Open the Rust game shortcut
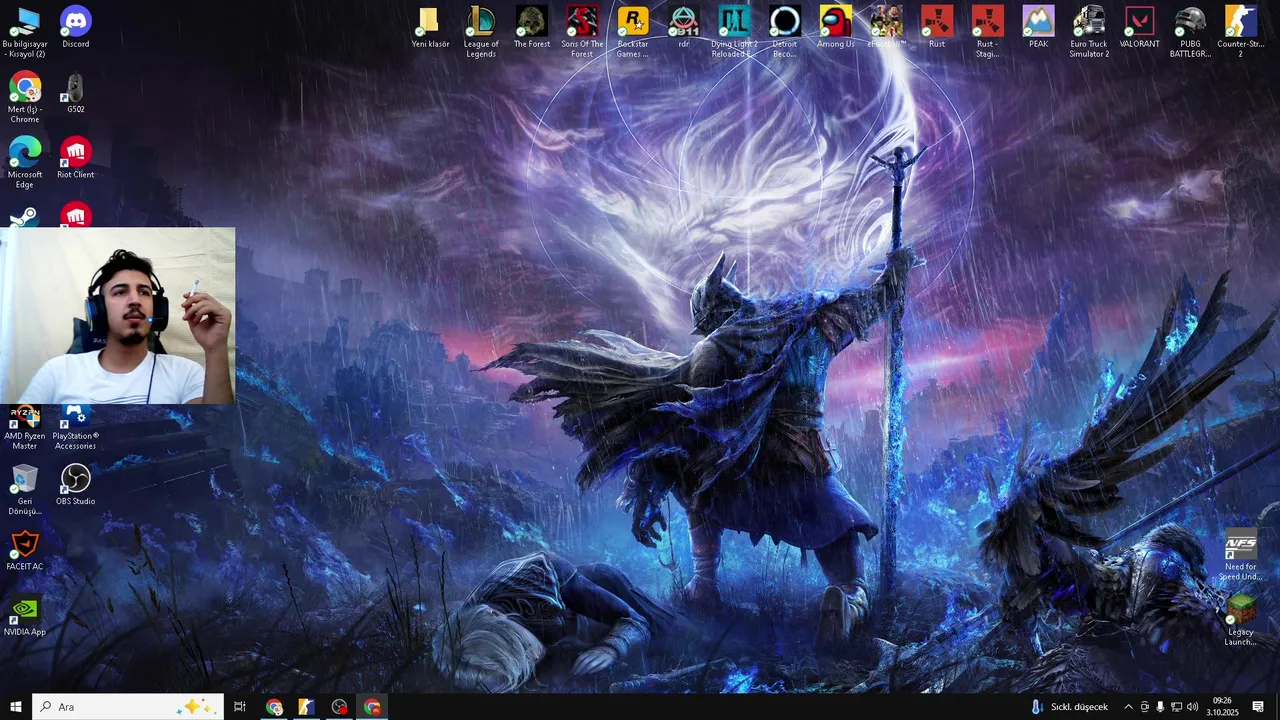 [x=937, y=27]
